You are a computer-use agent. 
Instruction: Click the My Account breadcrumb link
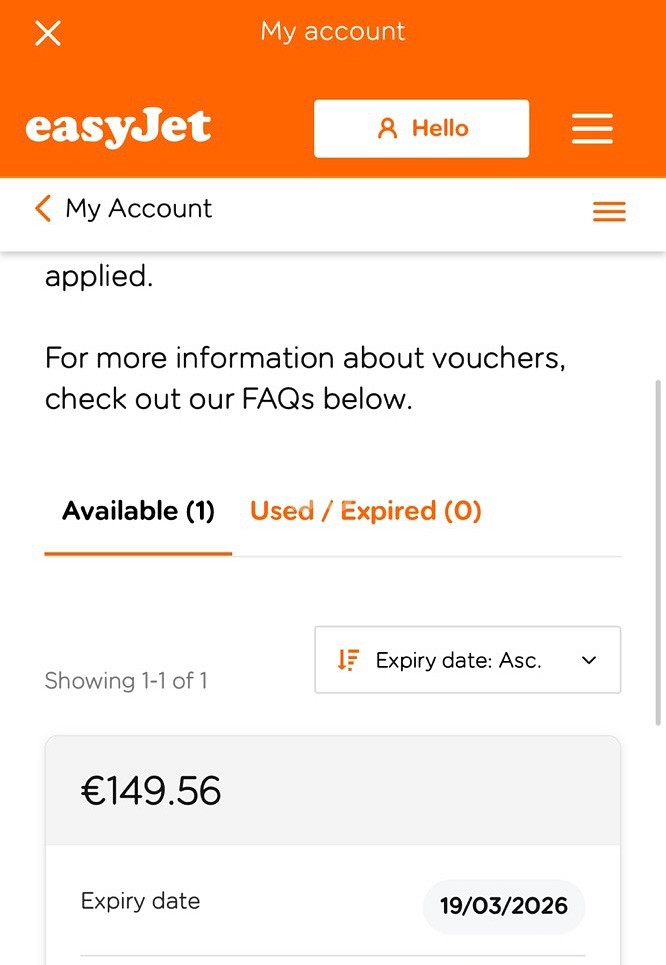tap(138, 209)
